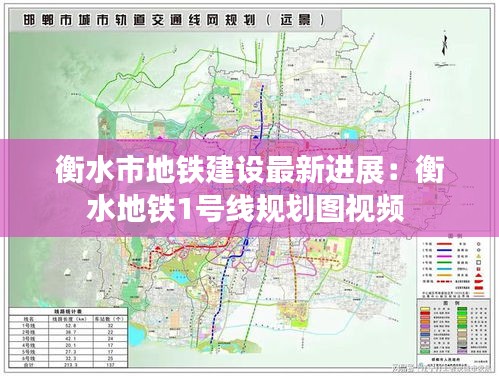Click the watermark text at bottom right corner
This screenshot has width=499, height=376.
click(442, 369)
